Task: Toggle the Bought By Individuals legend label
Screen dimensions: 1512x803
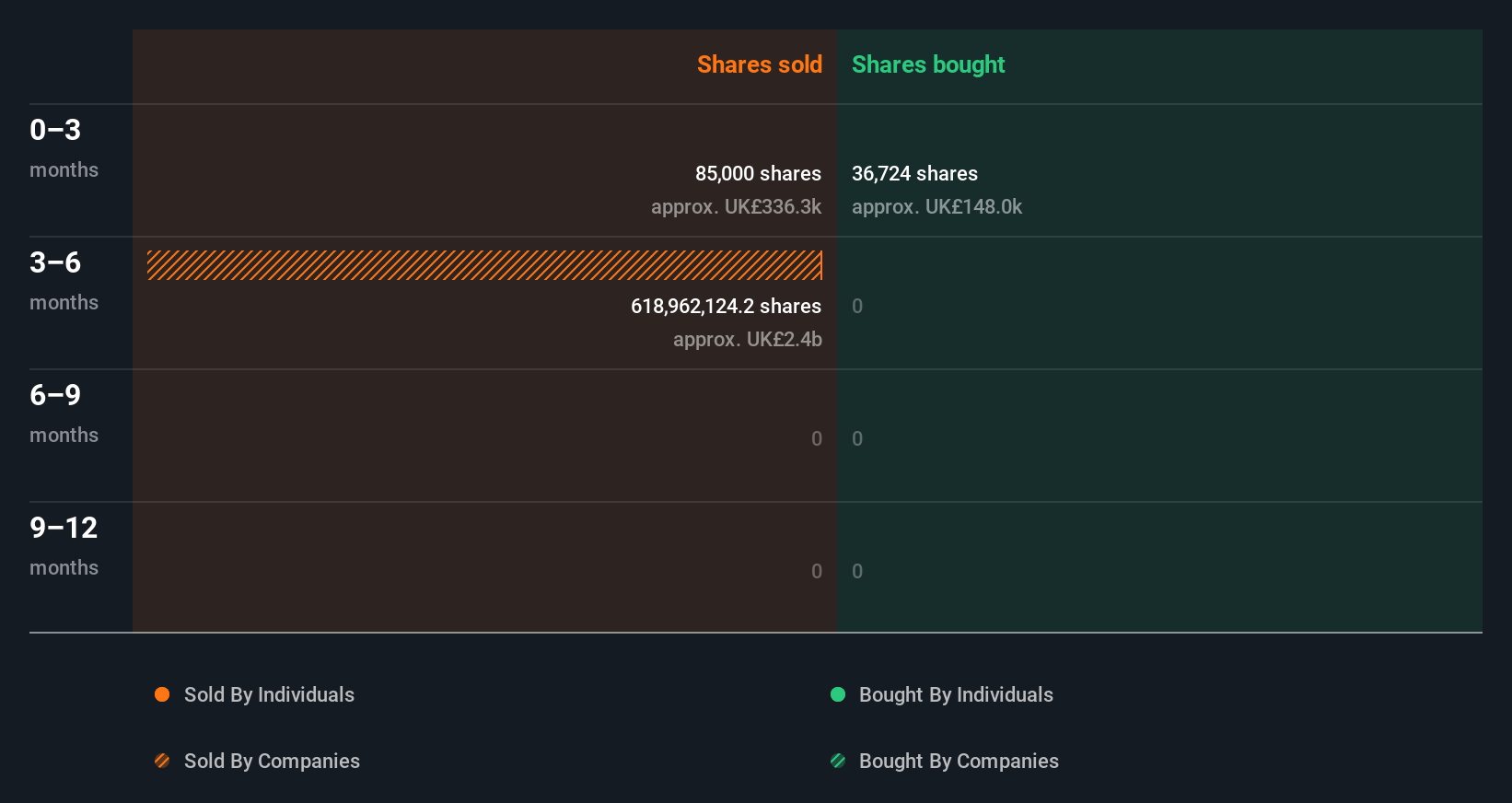Action: 956,694
